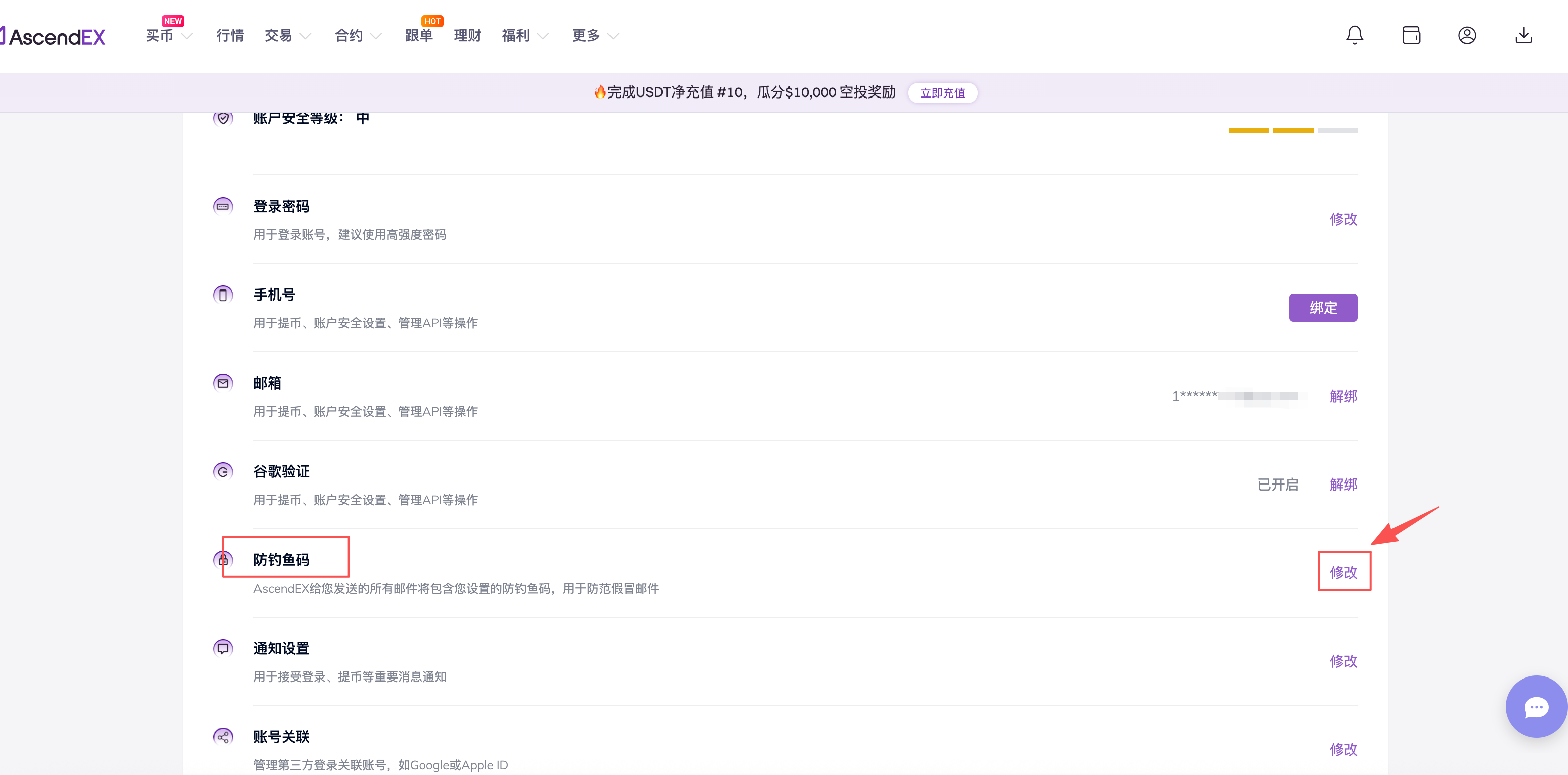The height and width of the screenshot is (775, 1568).
Task: Open the user account profile icon
Action: pos(1466,35)
